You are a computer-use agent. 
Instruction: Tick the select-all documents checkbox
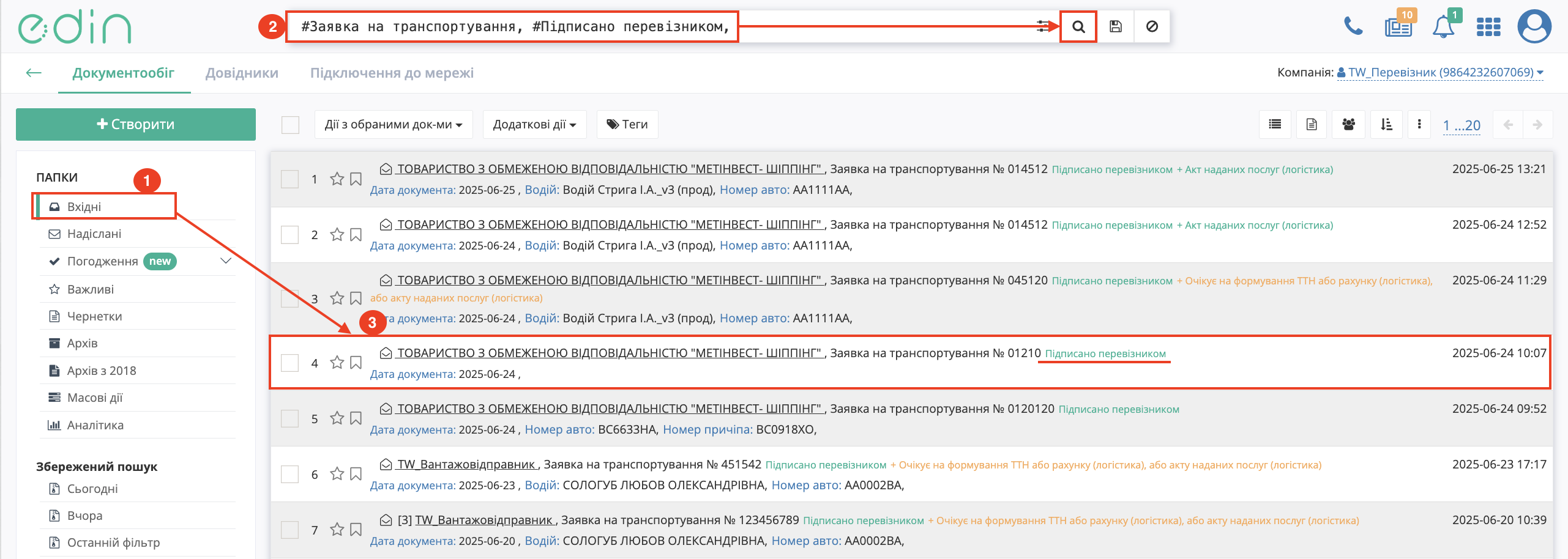pyautogui.click(x=290, y=125)
